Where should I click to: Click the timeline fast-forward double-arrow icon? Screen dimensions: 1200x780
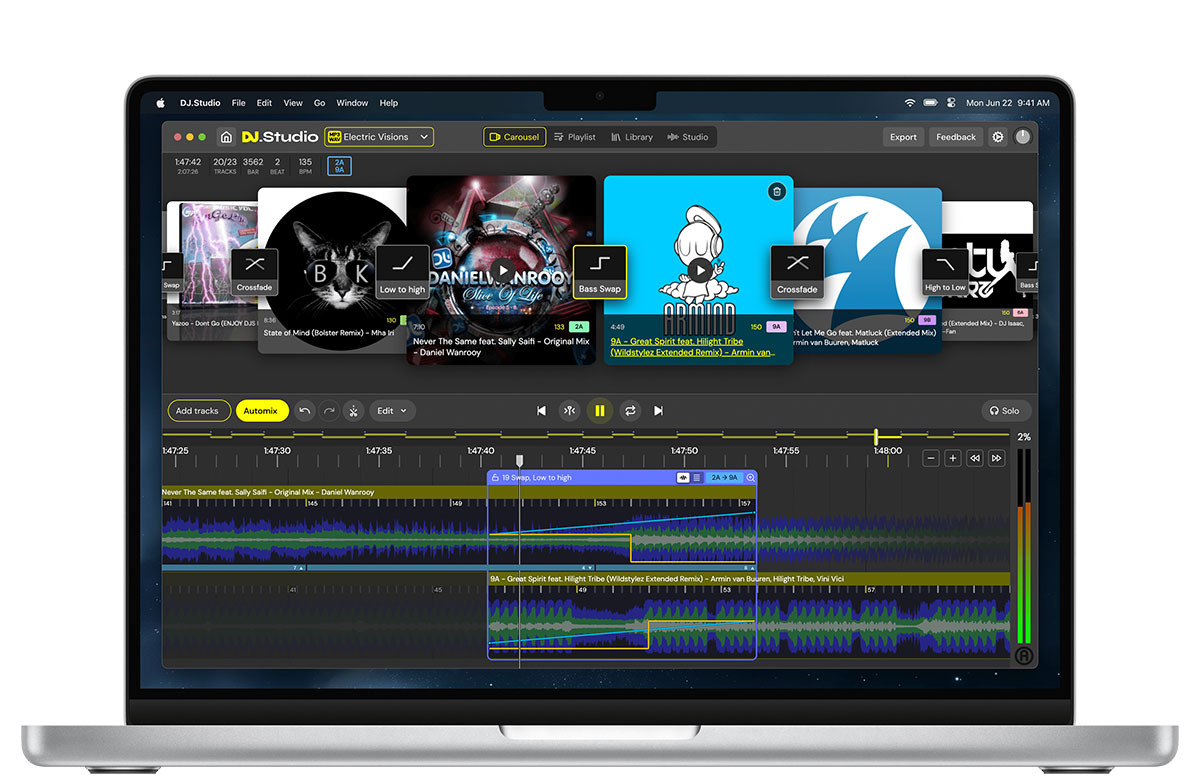tap(997, 458)
